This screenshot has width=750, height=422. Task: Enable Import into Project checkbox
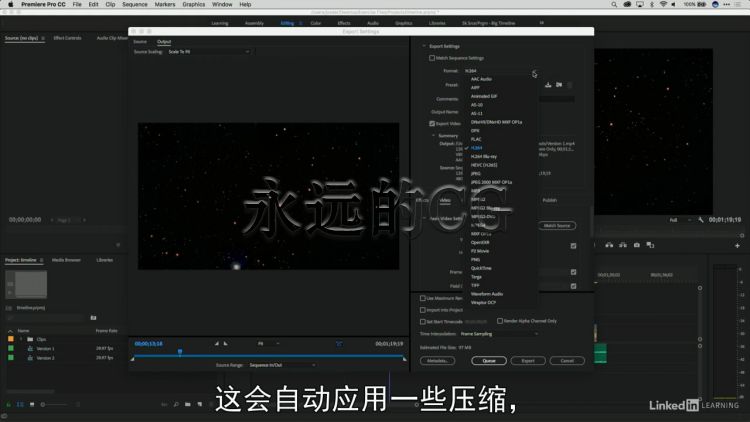point(423,310)
